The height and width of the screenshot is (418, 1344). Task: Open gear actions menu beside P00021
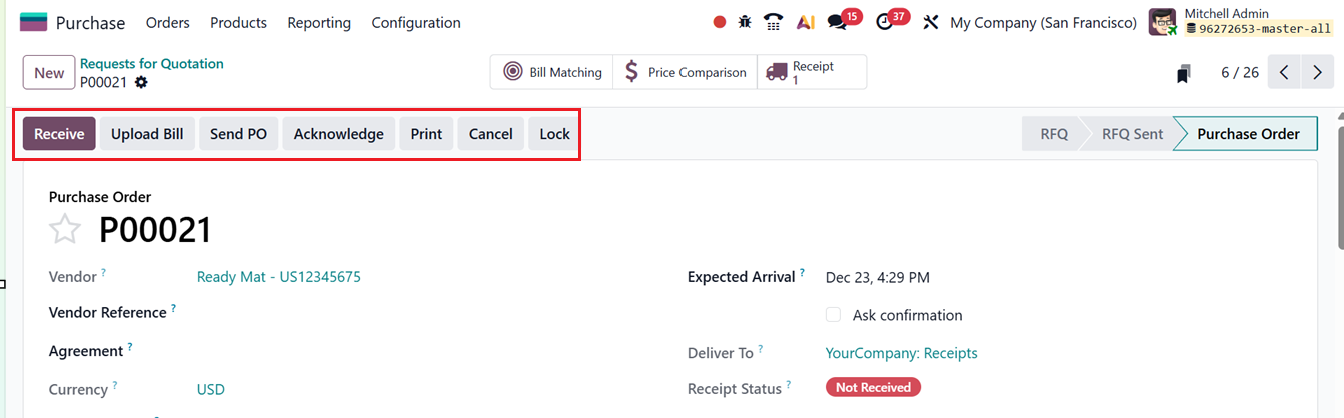(x=141, y=82)
